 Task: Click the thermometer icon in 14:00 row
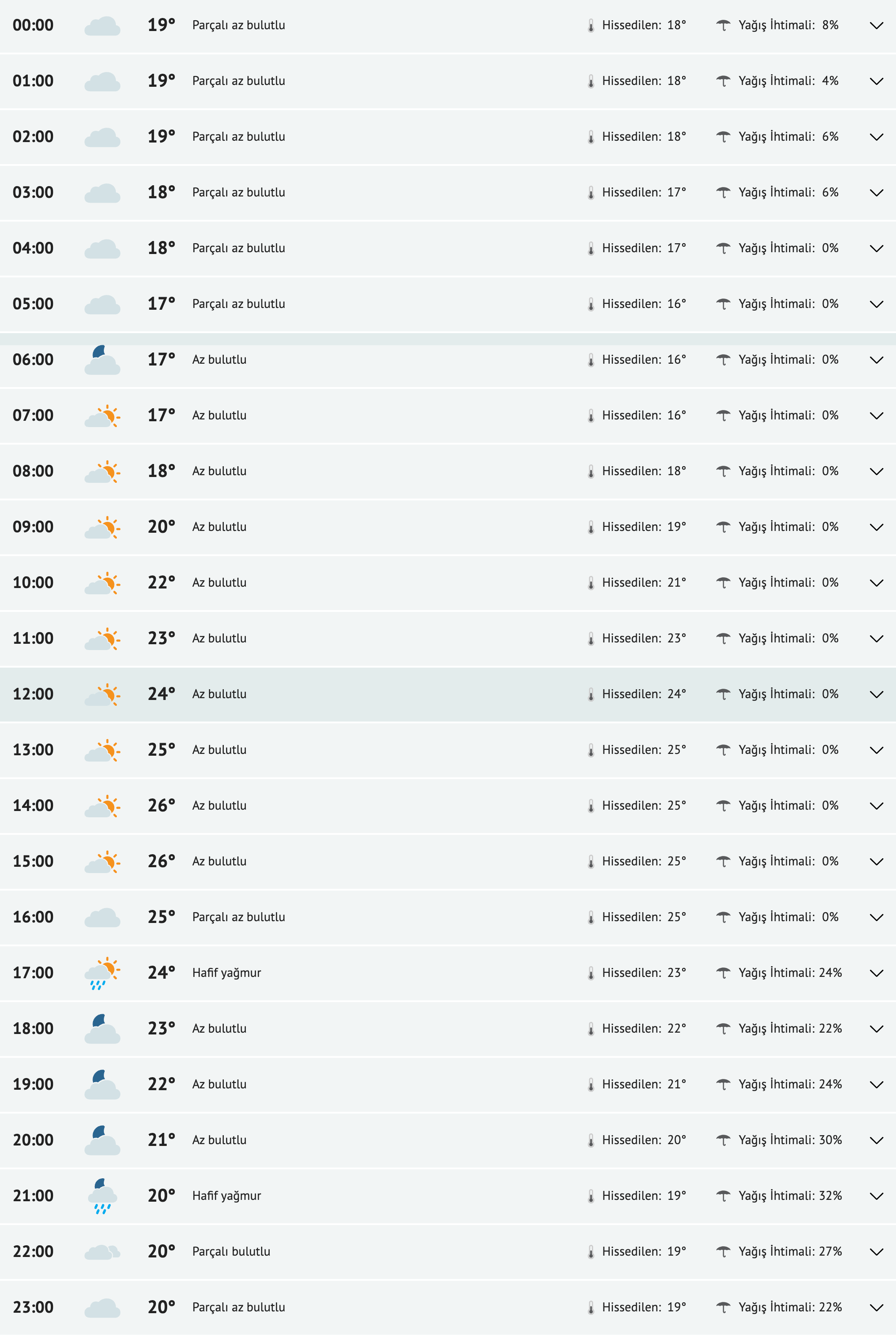coord(591,806)
